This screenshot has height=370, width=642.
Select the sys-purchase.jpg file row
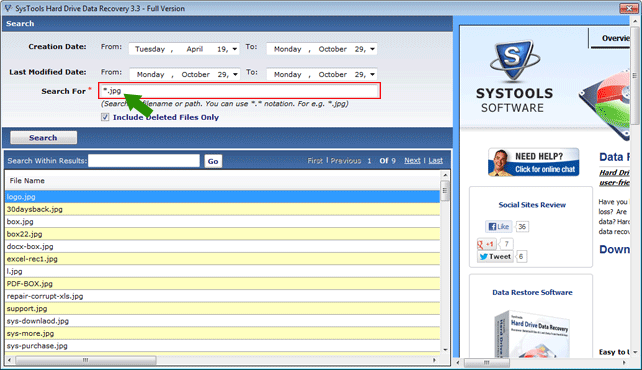[x=223, y=346]
